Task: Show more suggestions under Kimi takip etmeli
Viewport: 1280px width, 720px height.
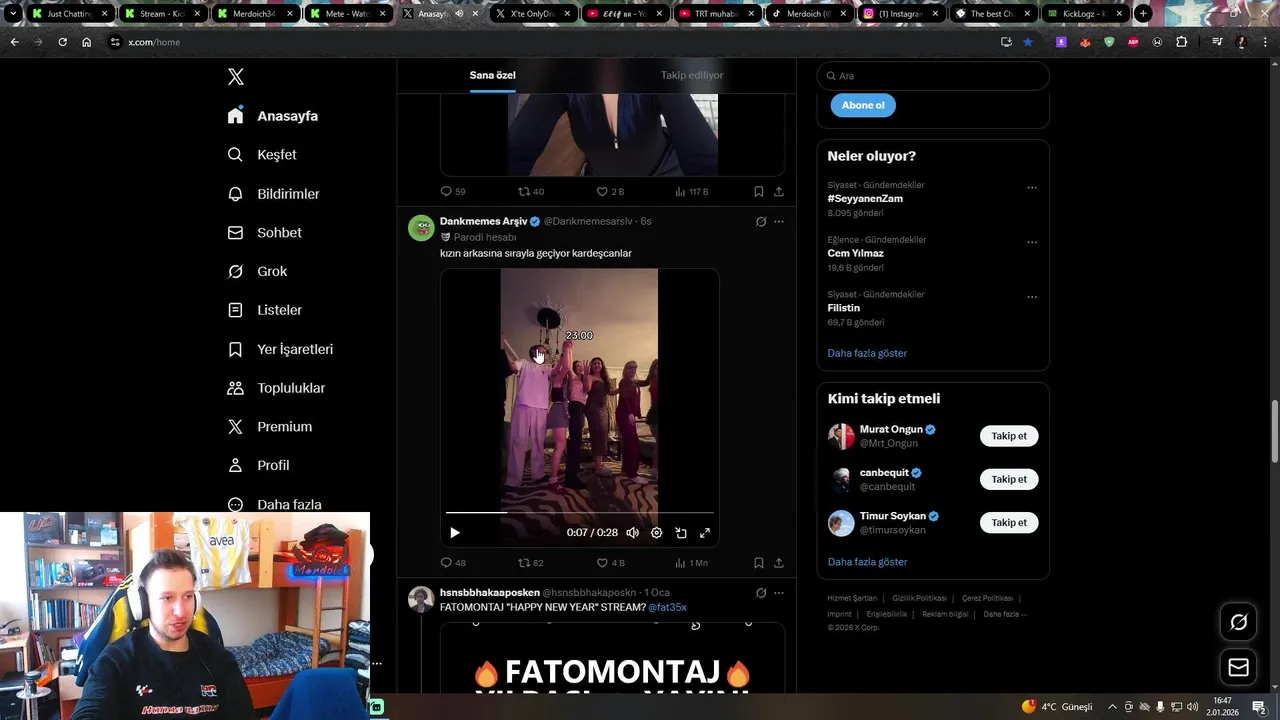Action: (x=867, y=562)
